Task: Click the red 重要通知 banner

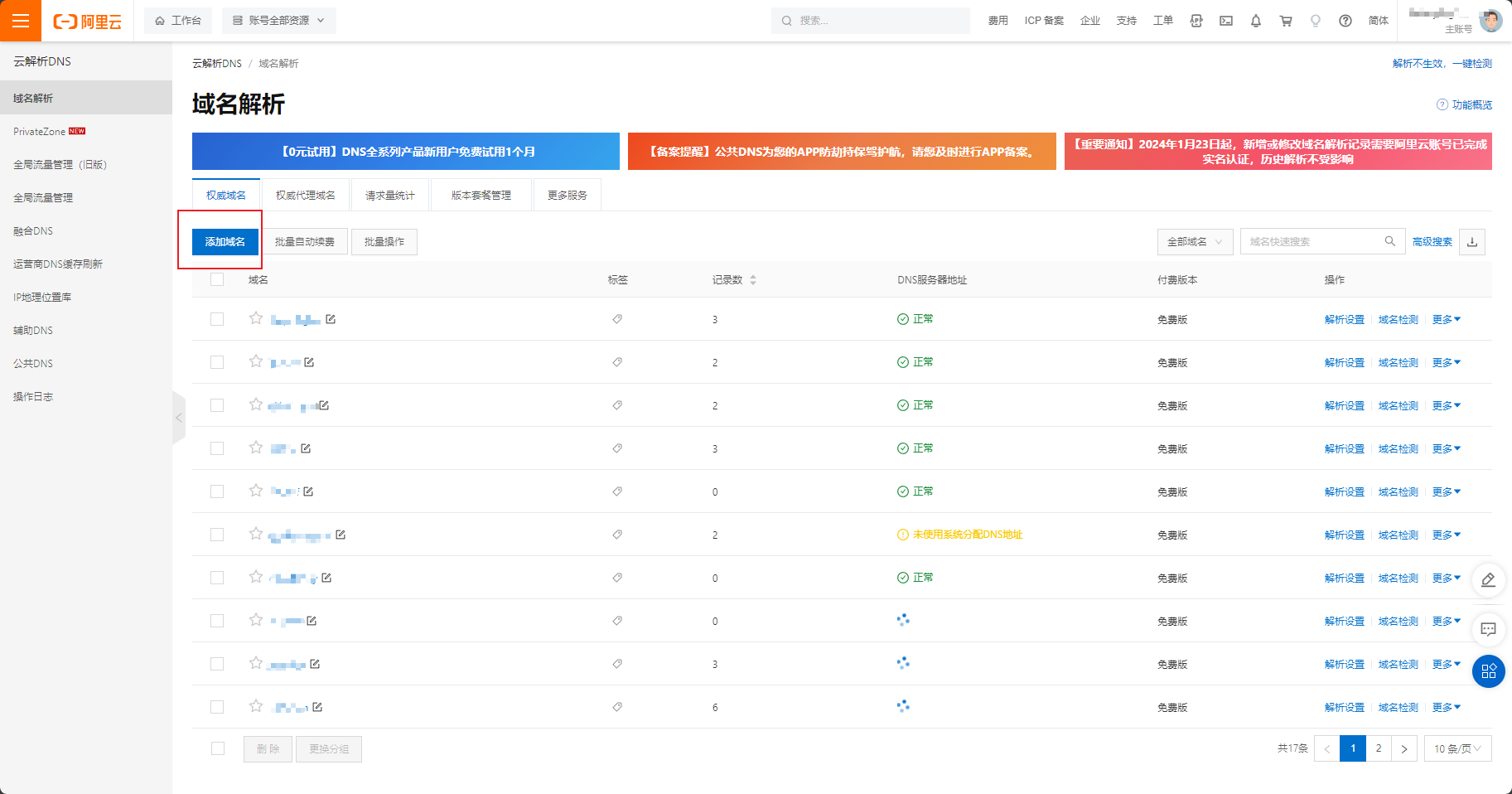Action: coord(1278,152)
